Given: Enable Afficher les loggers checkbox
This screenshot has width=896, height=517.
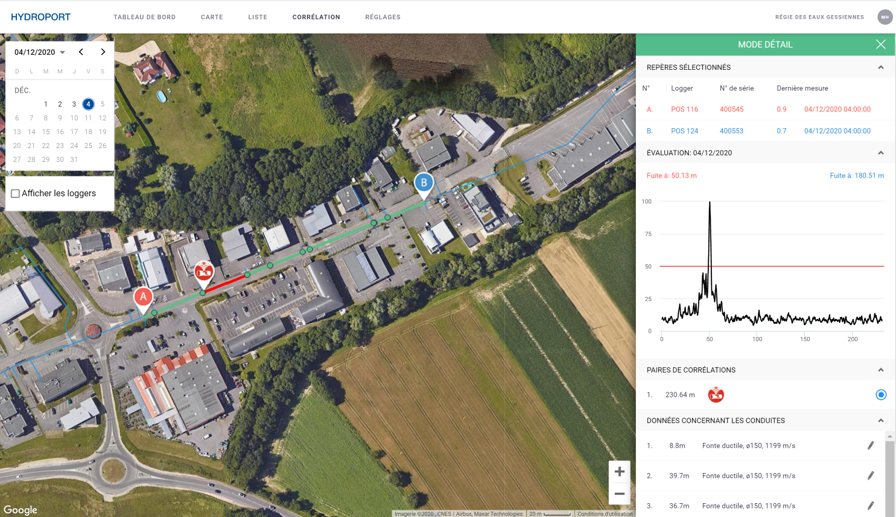Looking at the screenshot, I should click(x=15, y=194).
